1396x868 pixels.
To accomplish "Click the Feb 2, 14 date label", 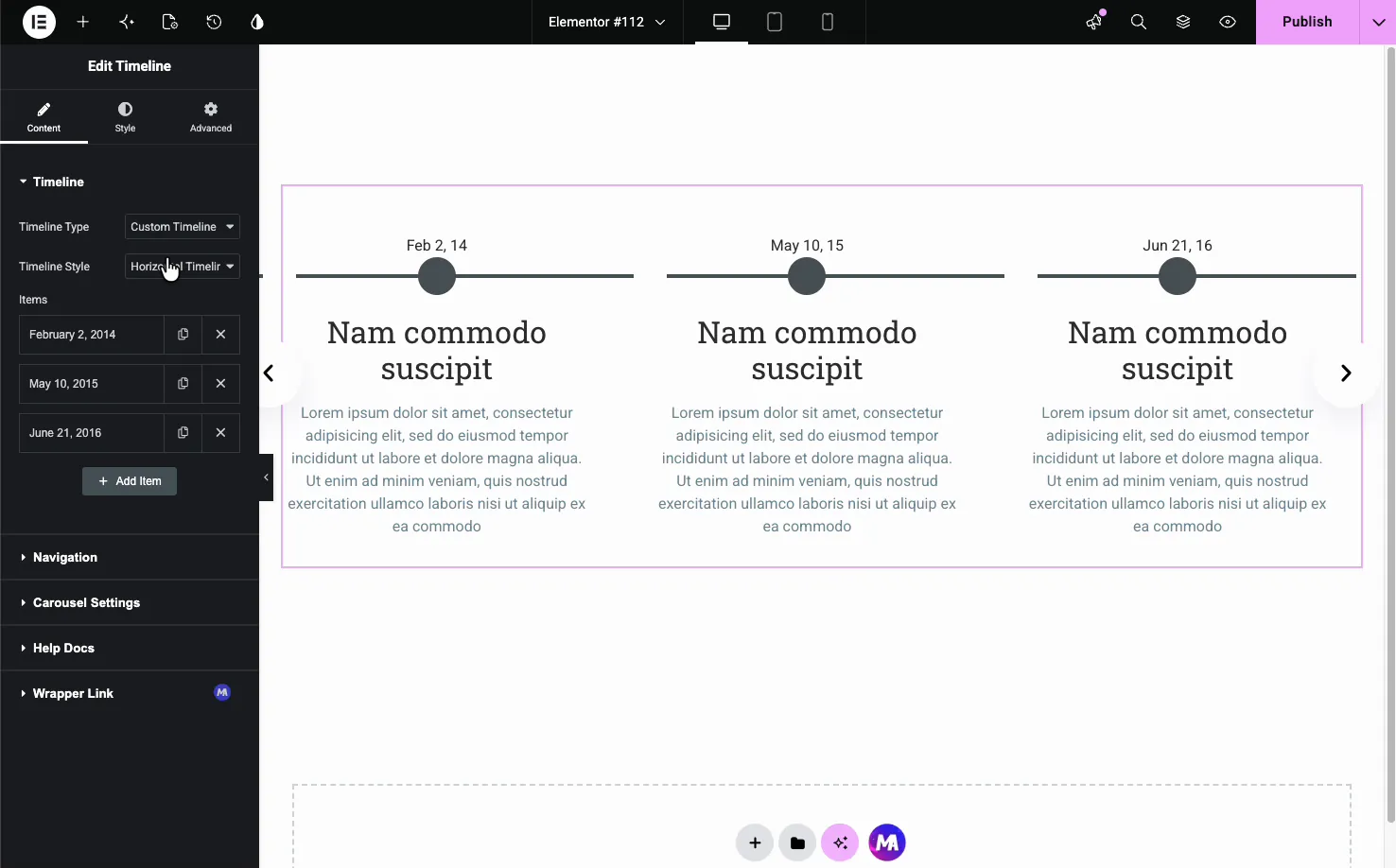I will point(437,245).
